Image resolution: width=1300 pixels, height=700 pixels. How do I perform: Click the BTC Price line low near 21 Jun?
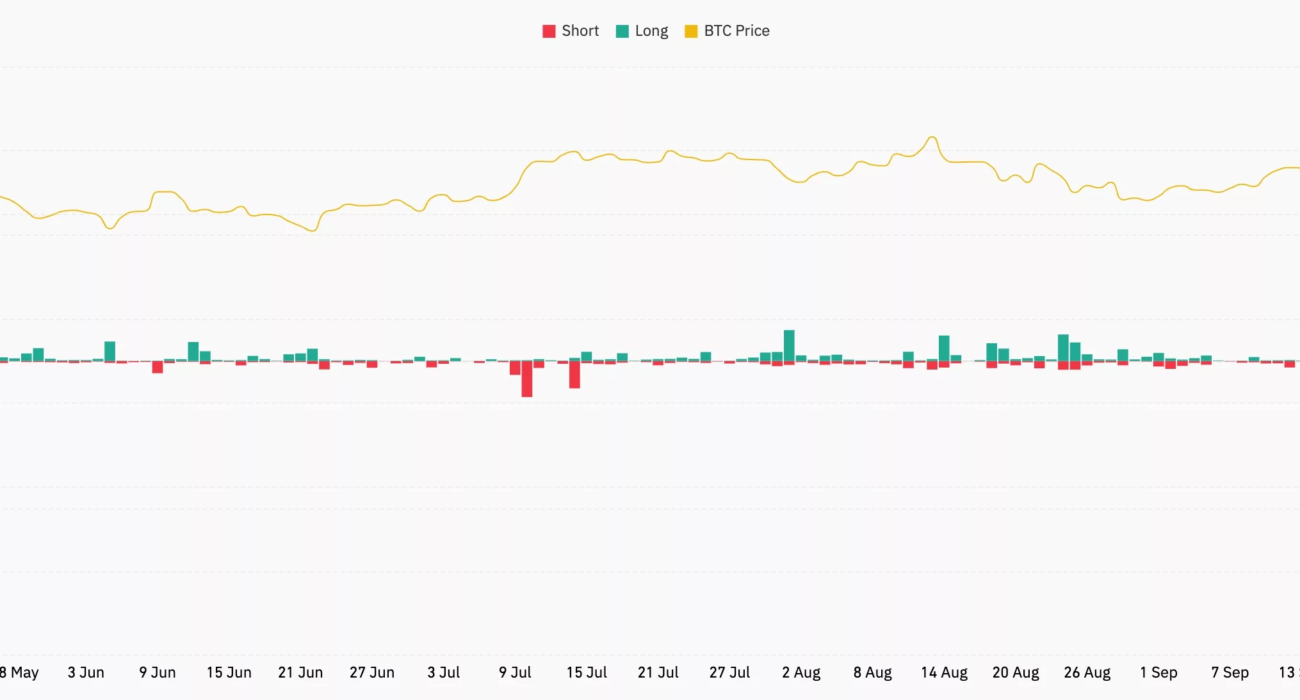(313, 231)
